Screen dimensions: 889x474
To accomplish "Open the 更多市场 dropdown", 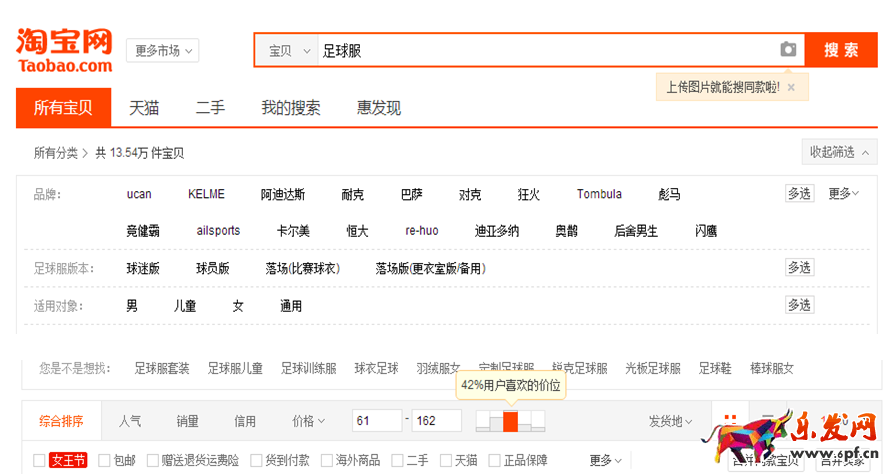I will point(162,50).
